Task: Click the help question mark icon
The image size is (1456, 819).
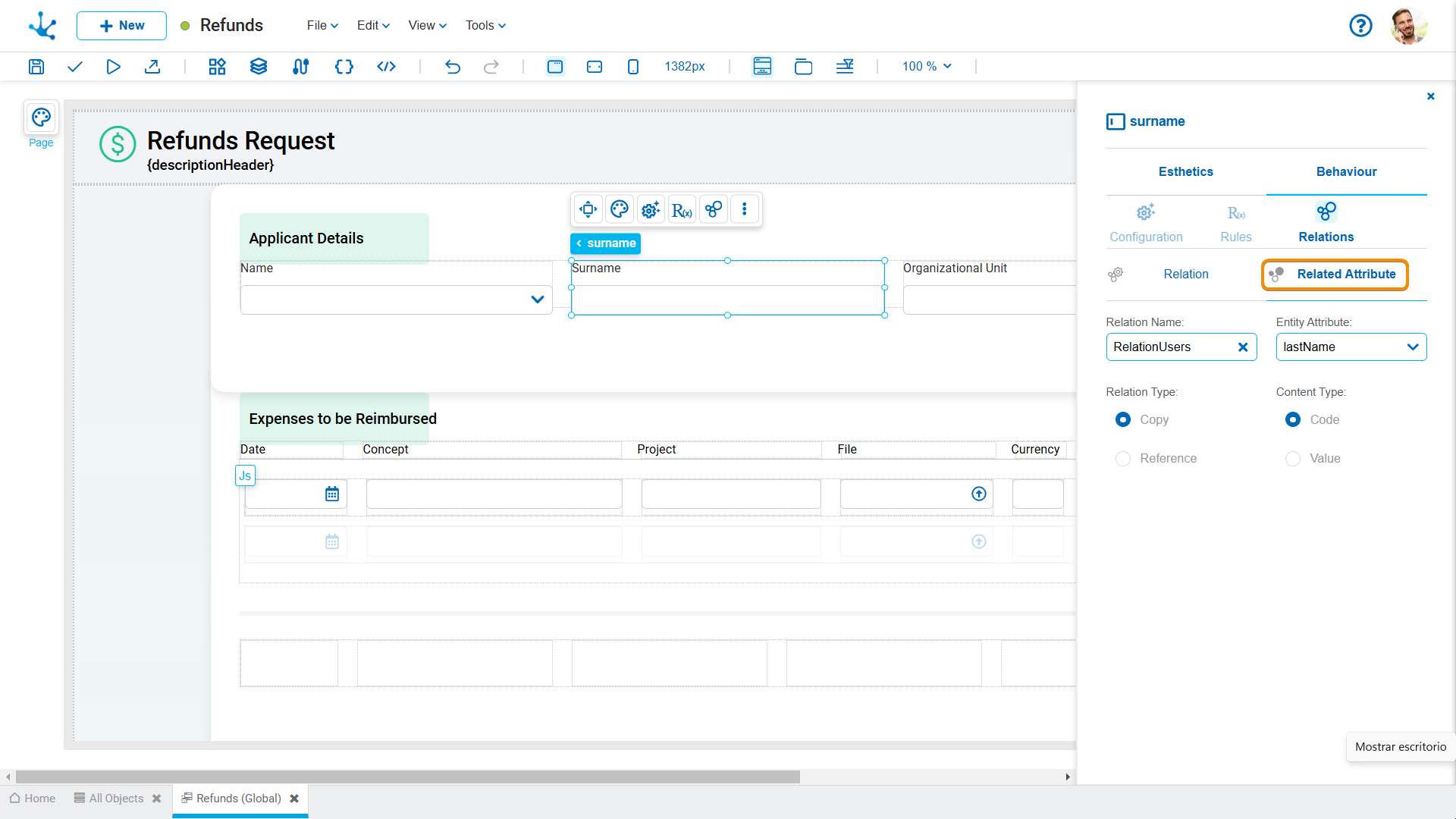Action: click(1360, 26)
